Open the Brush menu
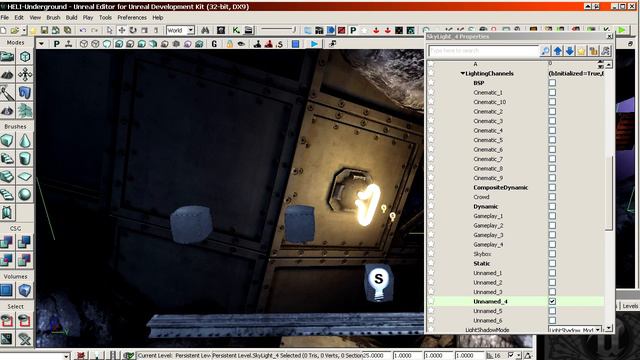Image resolution: width=640 pixels, height=360 pixels. click(53, 18)
